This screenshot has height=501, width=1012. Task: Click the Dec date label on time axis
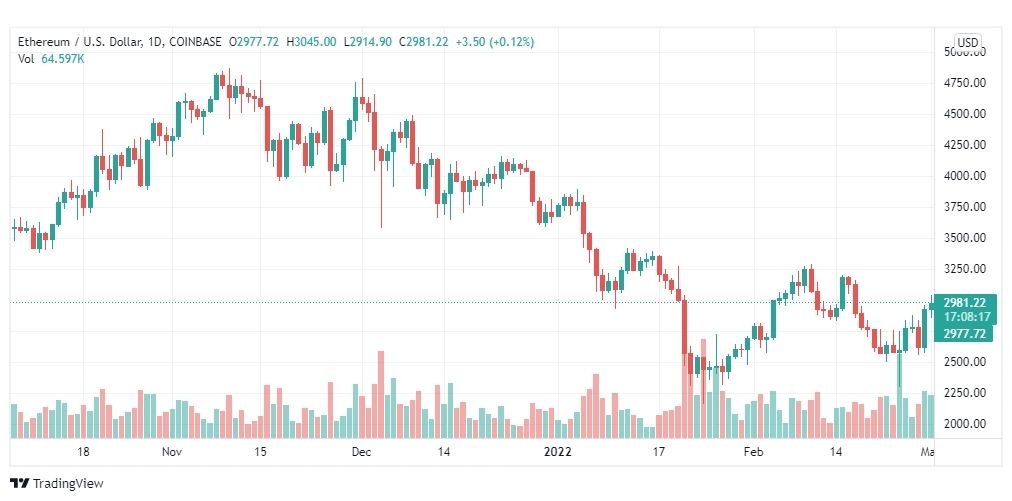[x=361, y=452]
